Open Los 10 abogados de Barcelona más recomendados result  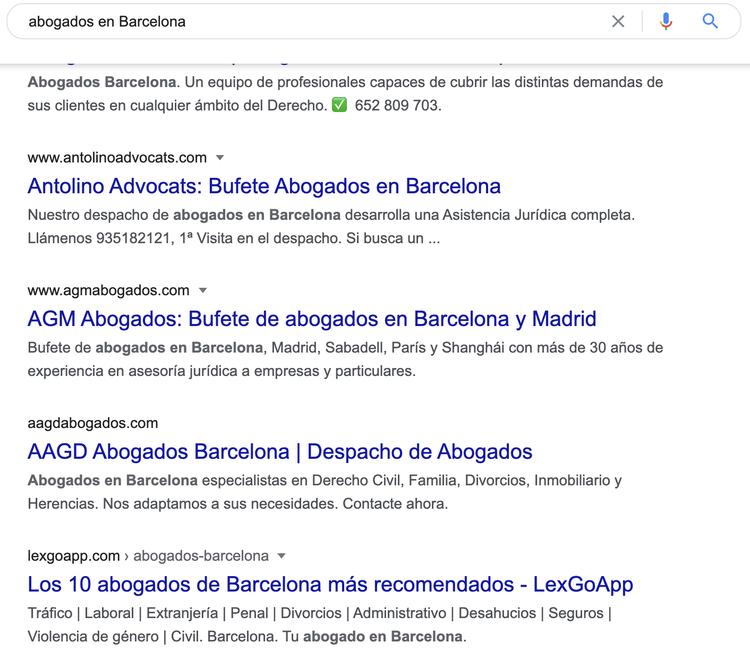click(x=331, y=584)
